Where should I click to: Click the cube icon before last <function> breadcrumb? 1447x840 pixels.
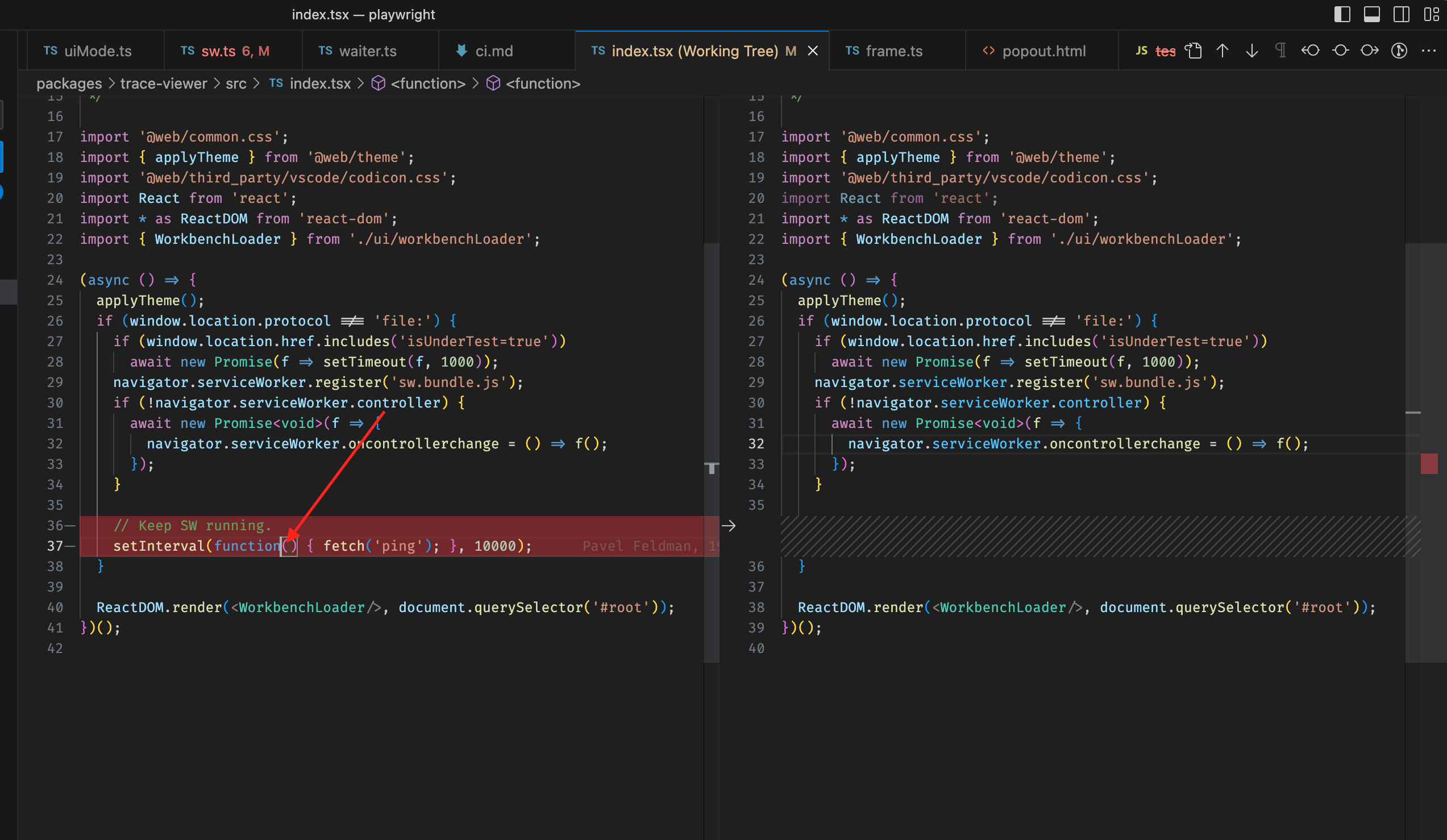[x=493, y=84]
